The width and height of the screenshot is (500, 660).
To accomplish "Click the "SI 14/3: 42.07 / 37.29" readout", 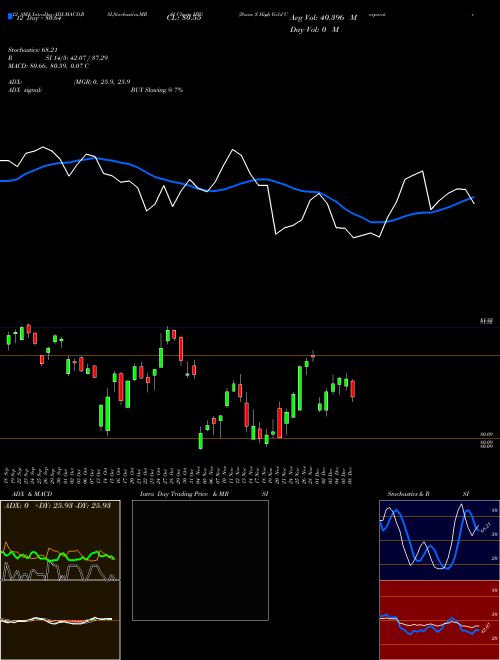I will tap(77, 58).
